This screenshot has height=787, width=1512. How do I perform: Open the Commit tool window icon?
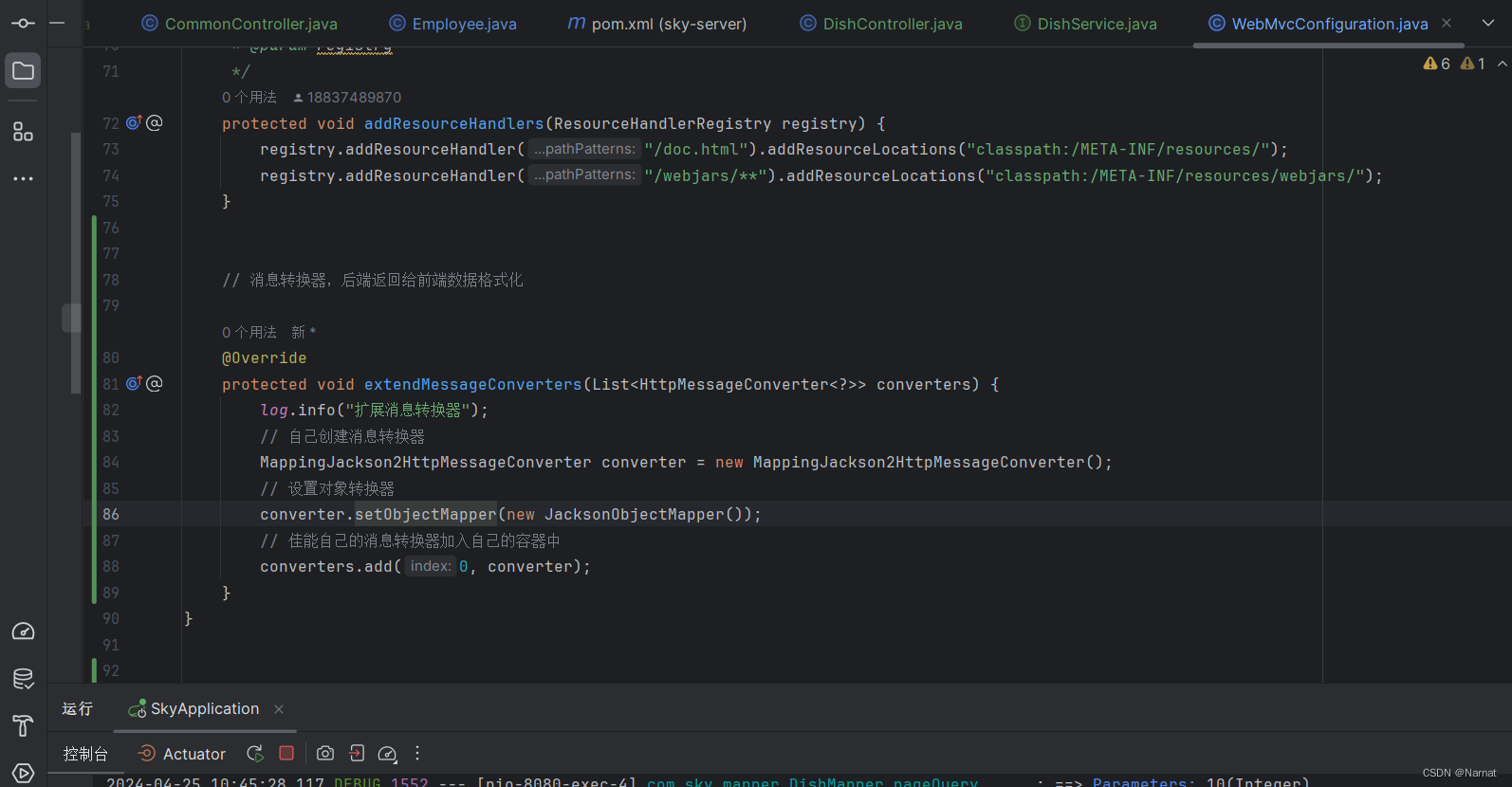(x=23, y=23)
